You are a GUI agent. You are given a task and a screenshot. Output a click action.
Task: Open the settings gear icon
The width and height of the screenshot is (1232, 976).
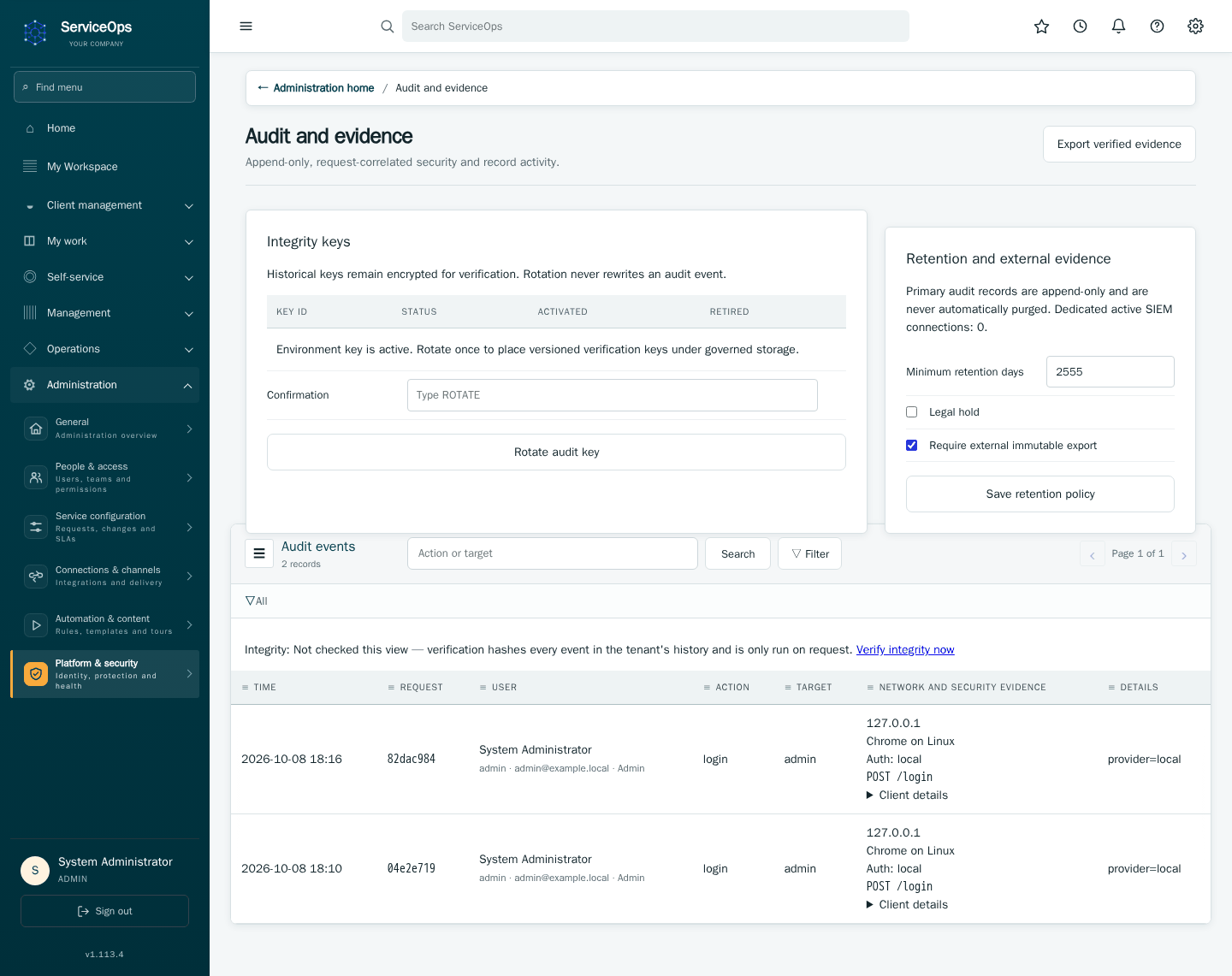pos(1195,27)
